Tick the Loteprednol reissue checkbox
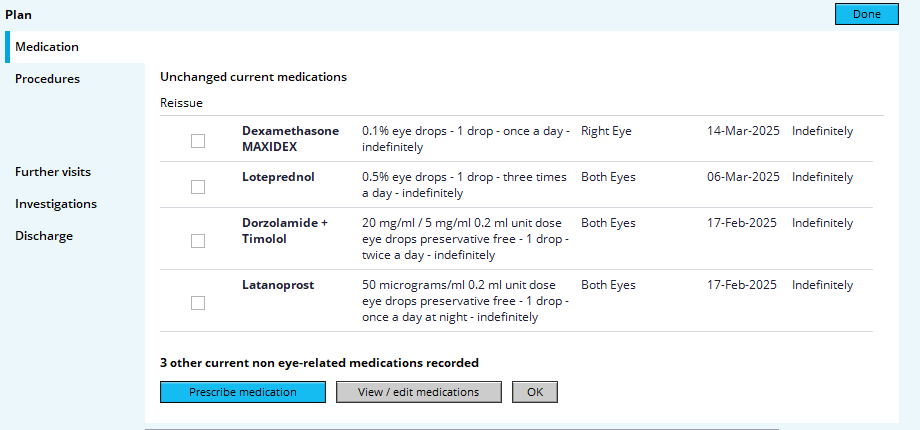Image resolution: width=920 pixels, height=430 pixels. tap(198, 187)
